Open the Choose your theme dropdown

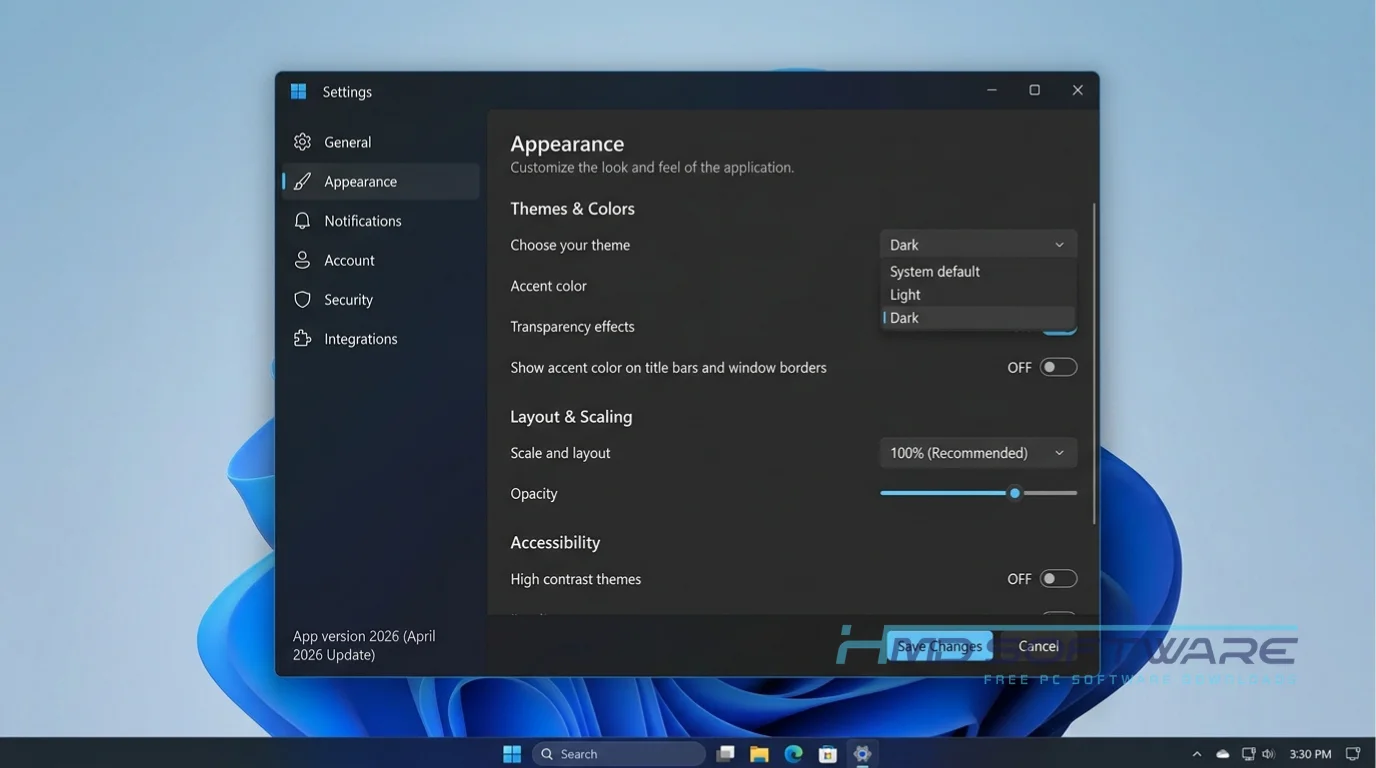(x=978, y=245)
